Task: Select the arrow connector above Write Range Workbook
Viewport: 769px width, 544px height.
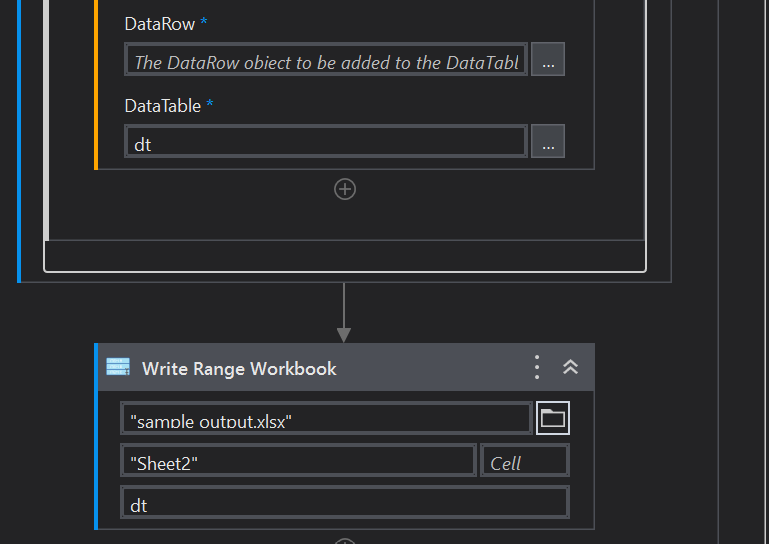Action: click(x=344, y=312)
